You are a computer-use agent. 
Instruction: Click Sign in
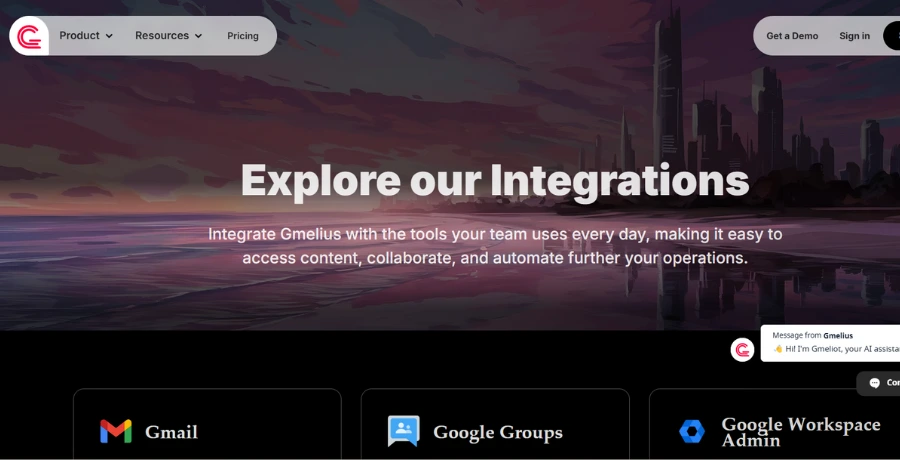point(854,36)
